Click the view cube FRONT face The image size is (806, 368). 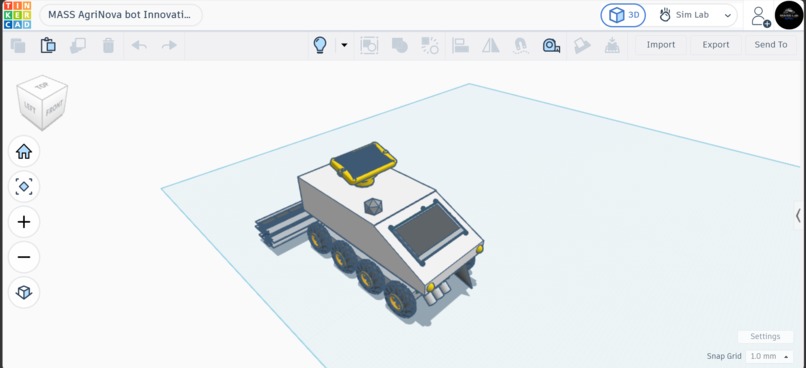coord(53,109)
